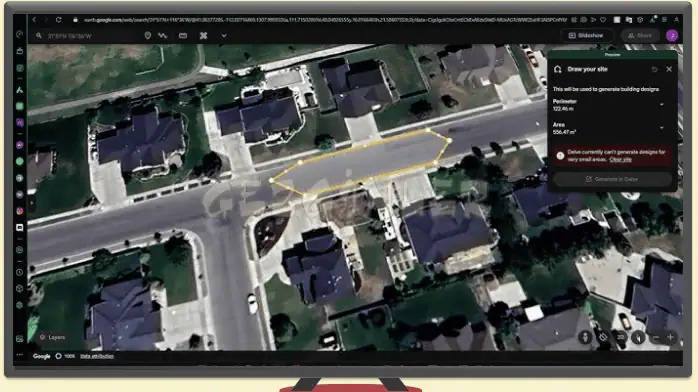Click the Perimeter value 122.46 m
Viewport: 698px width, 392px height.
pos(563,109)
